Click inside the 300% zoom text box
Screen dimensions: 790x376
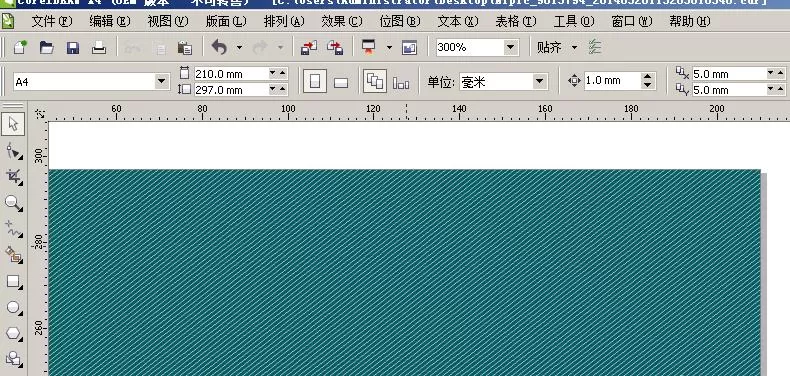click(470, 48)
